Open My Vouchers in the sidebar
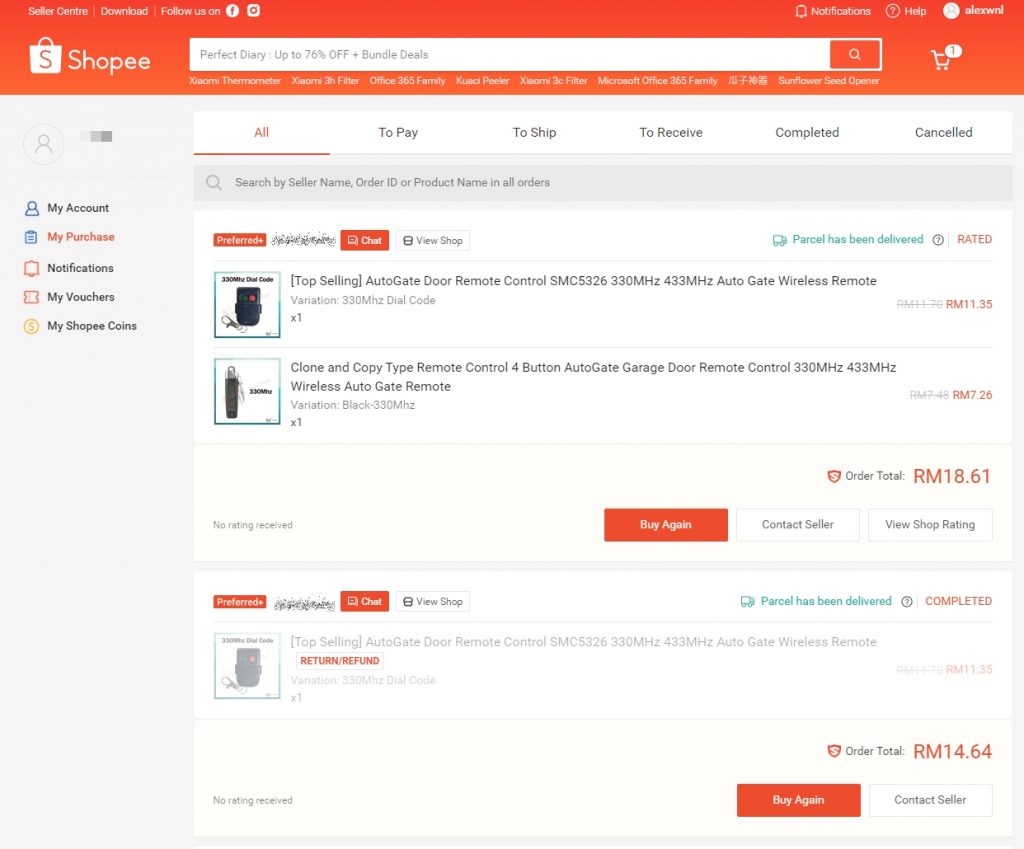 point(80,297)
